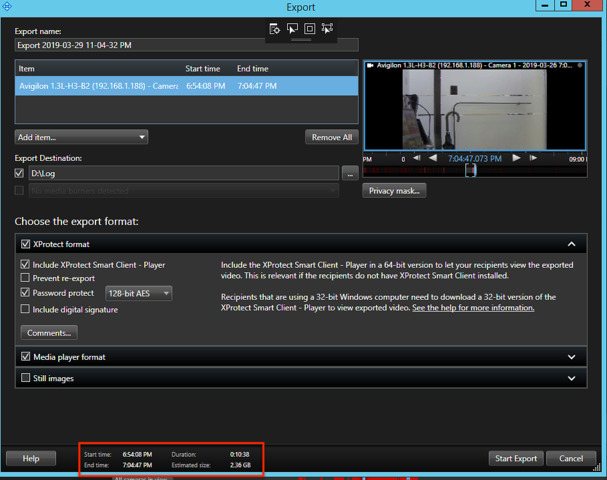This screenshot has height=480, width=607.
Task: Click the play backward arrow under preview
Action: (432, 158)
